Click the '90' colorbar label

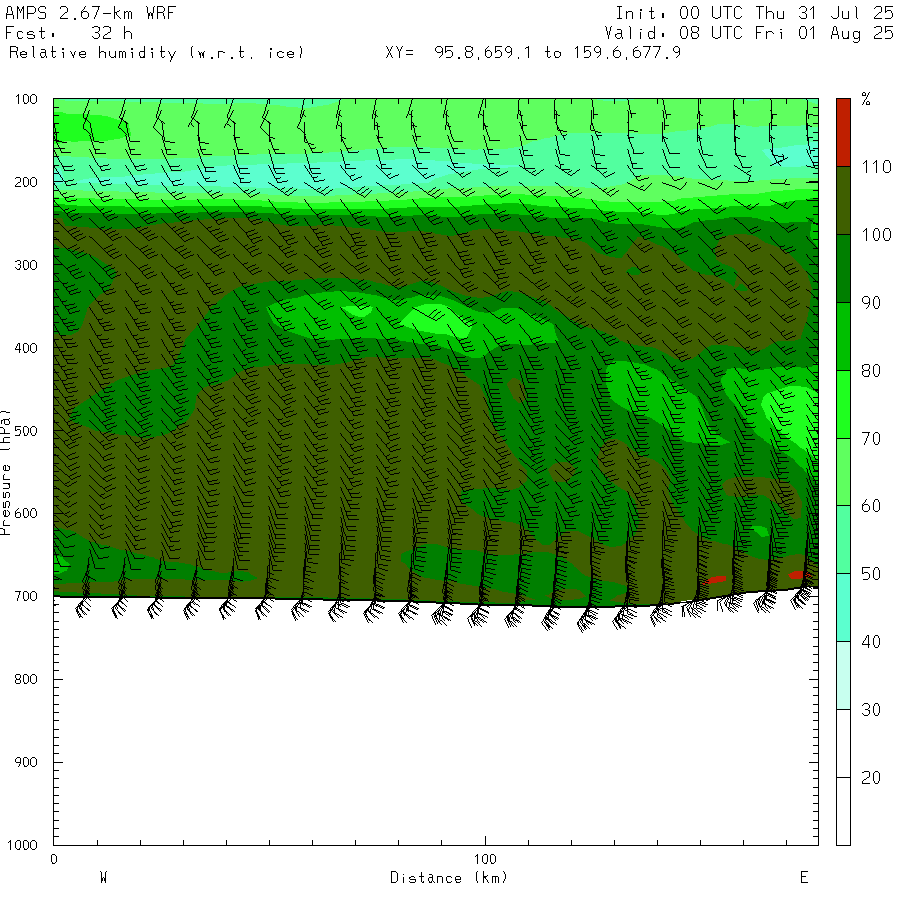point(871,303)
